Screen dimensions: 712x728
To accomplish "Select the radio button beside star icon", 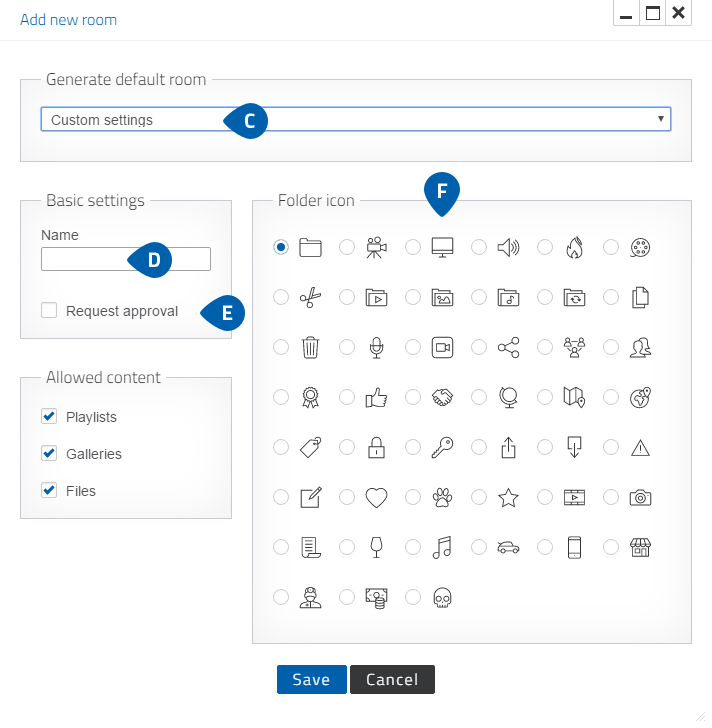I will 479,497.
